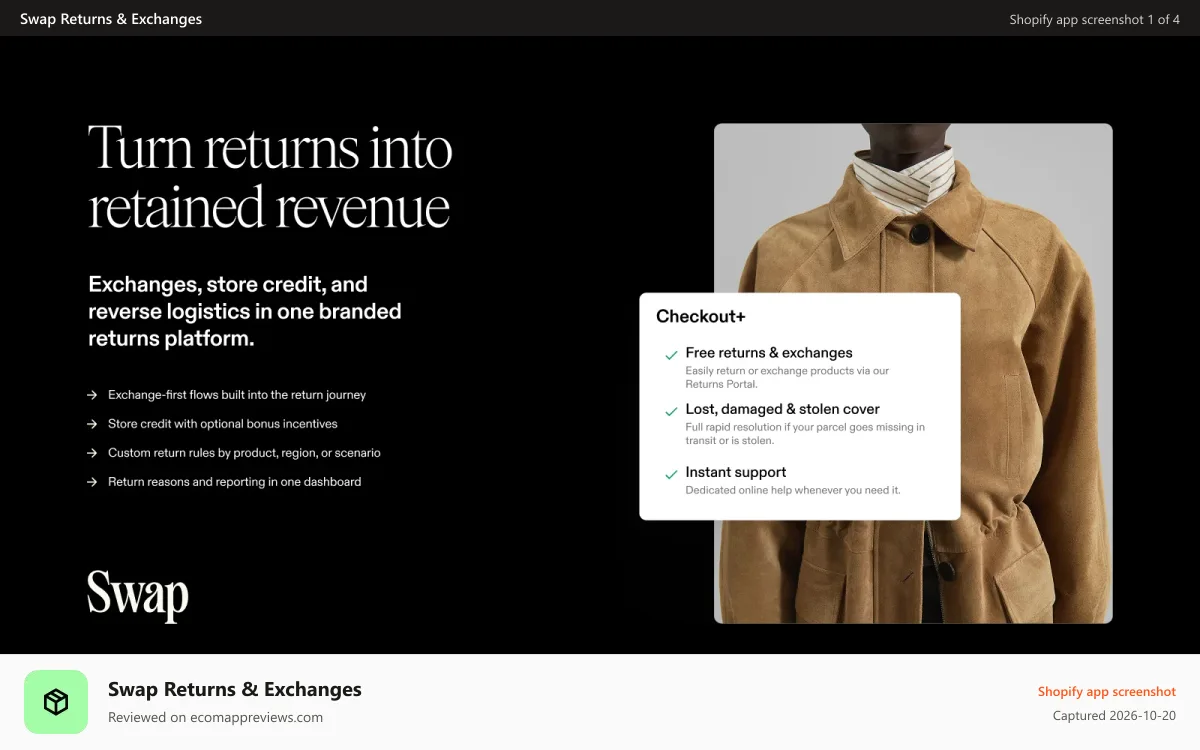Click the Captured 2026-10-20 date text
The height and width of the screenshot is (750, 1200).
(1115, 716)
